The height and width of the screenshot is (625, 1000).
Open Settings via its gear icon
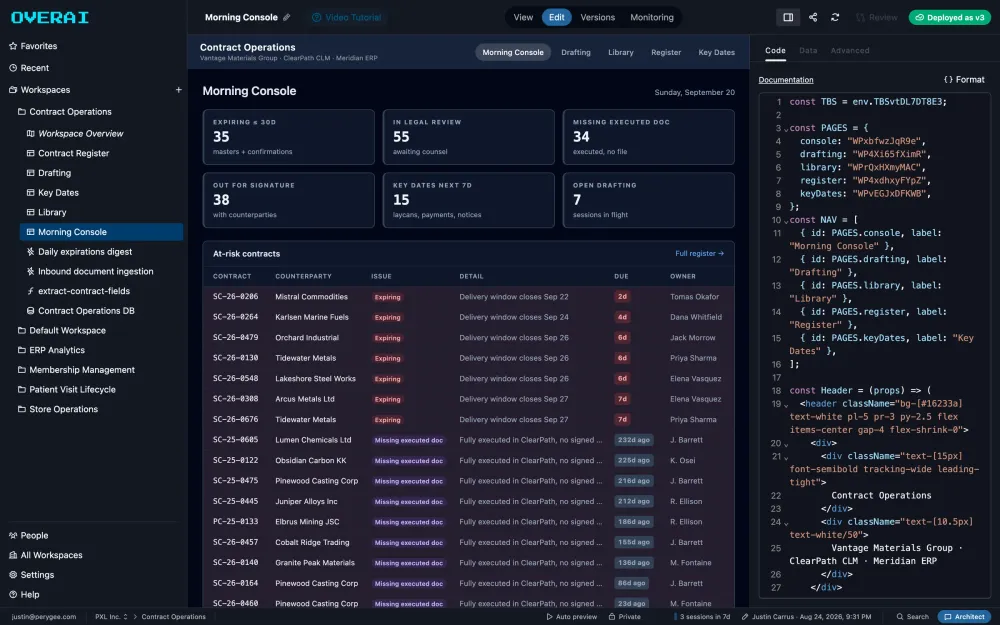(13, 575)
